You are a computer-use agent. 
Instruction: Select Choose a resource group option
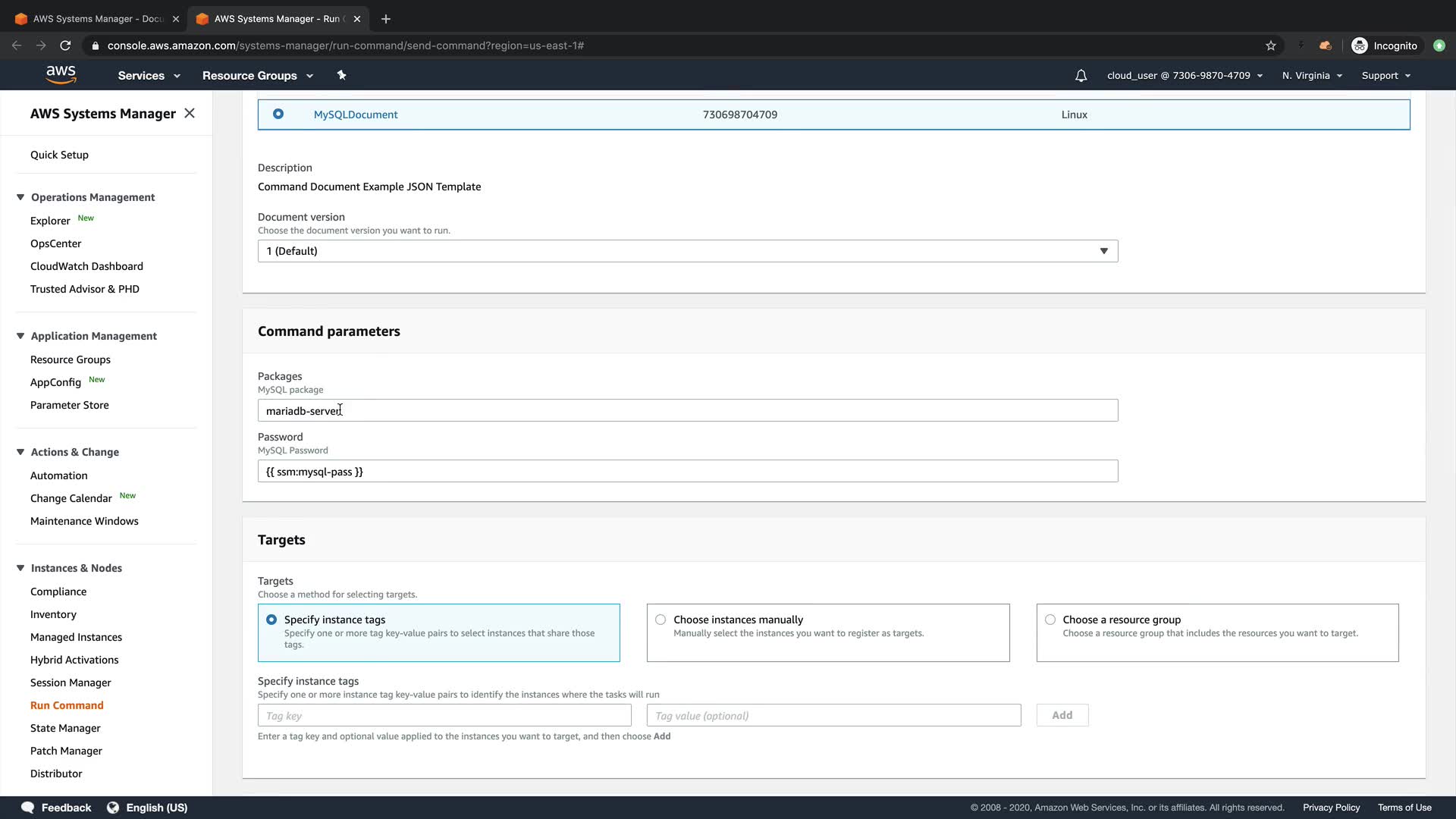1050,620
